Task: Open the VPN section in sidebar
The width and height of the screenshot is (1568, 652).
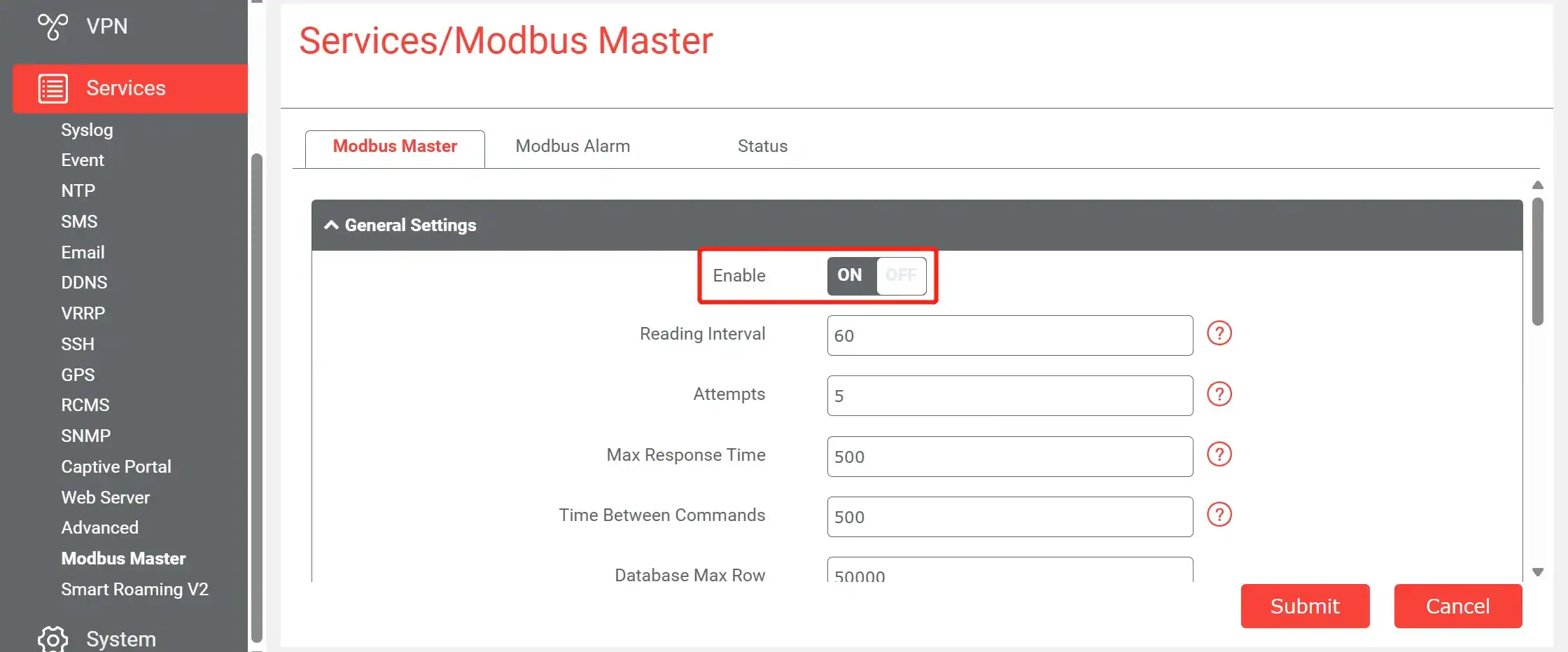Action: 106,26
